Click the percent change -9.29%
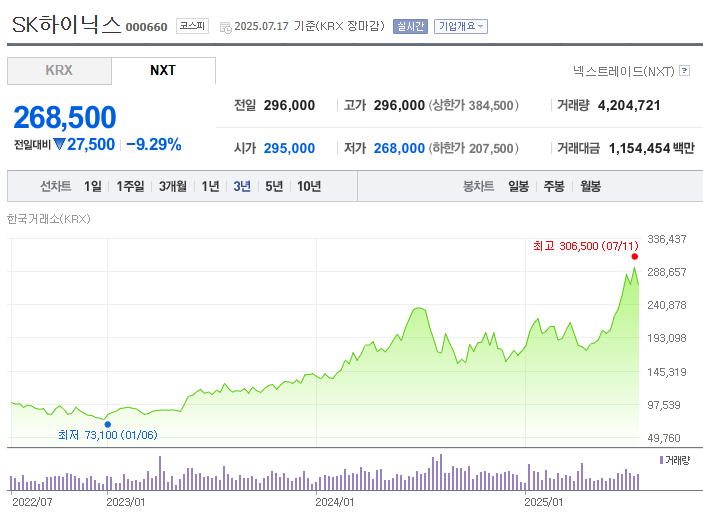 point(154,144)
